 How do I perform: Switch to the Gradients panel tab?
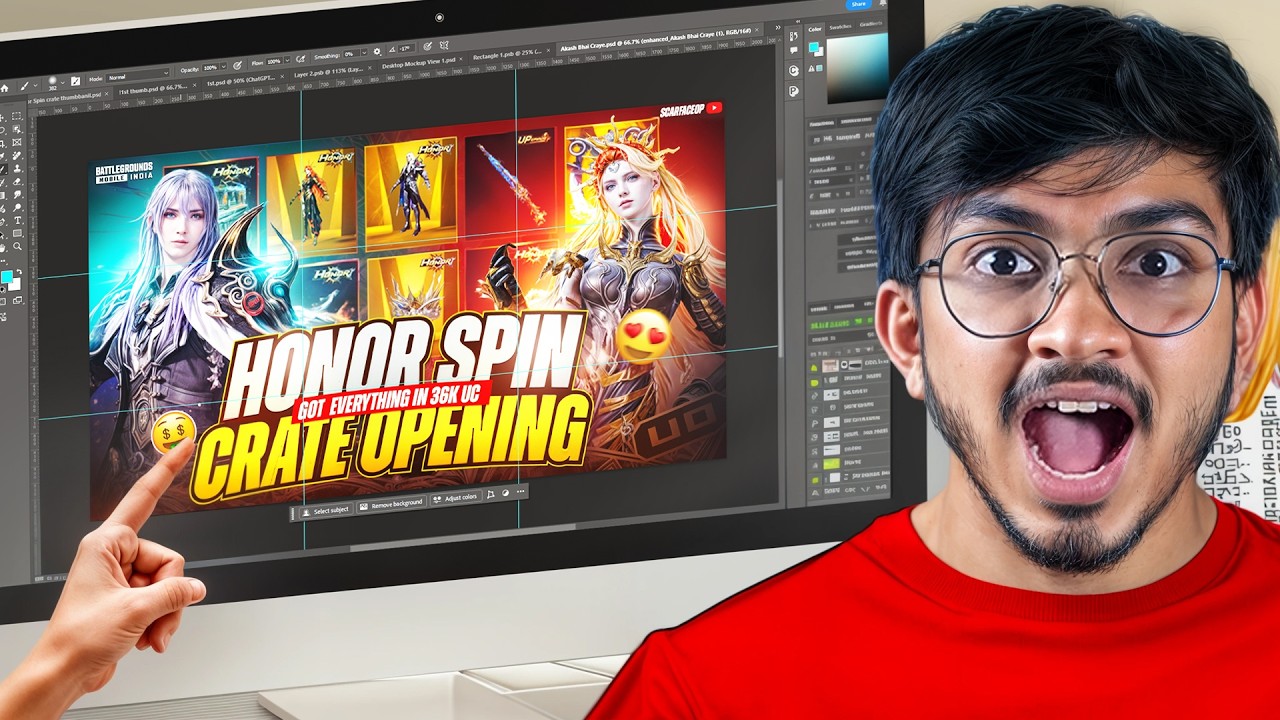click(x=871, y=24)
